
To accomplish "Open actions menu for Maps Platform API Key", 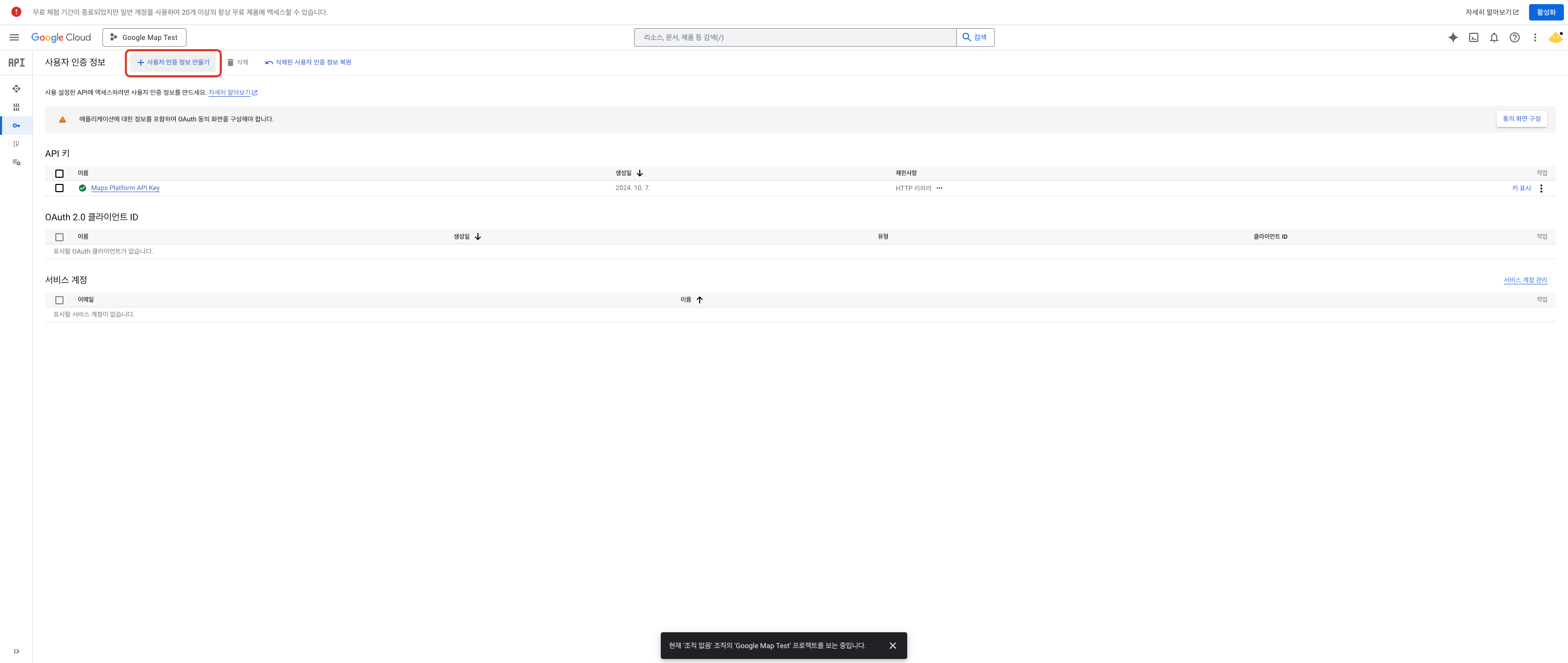I will (1541, 188).
